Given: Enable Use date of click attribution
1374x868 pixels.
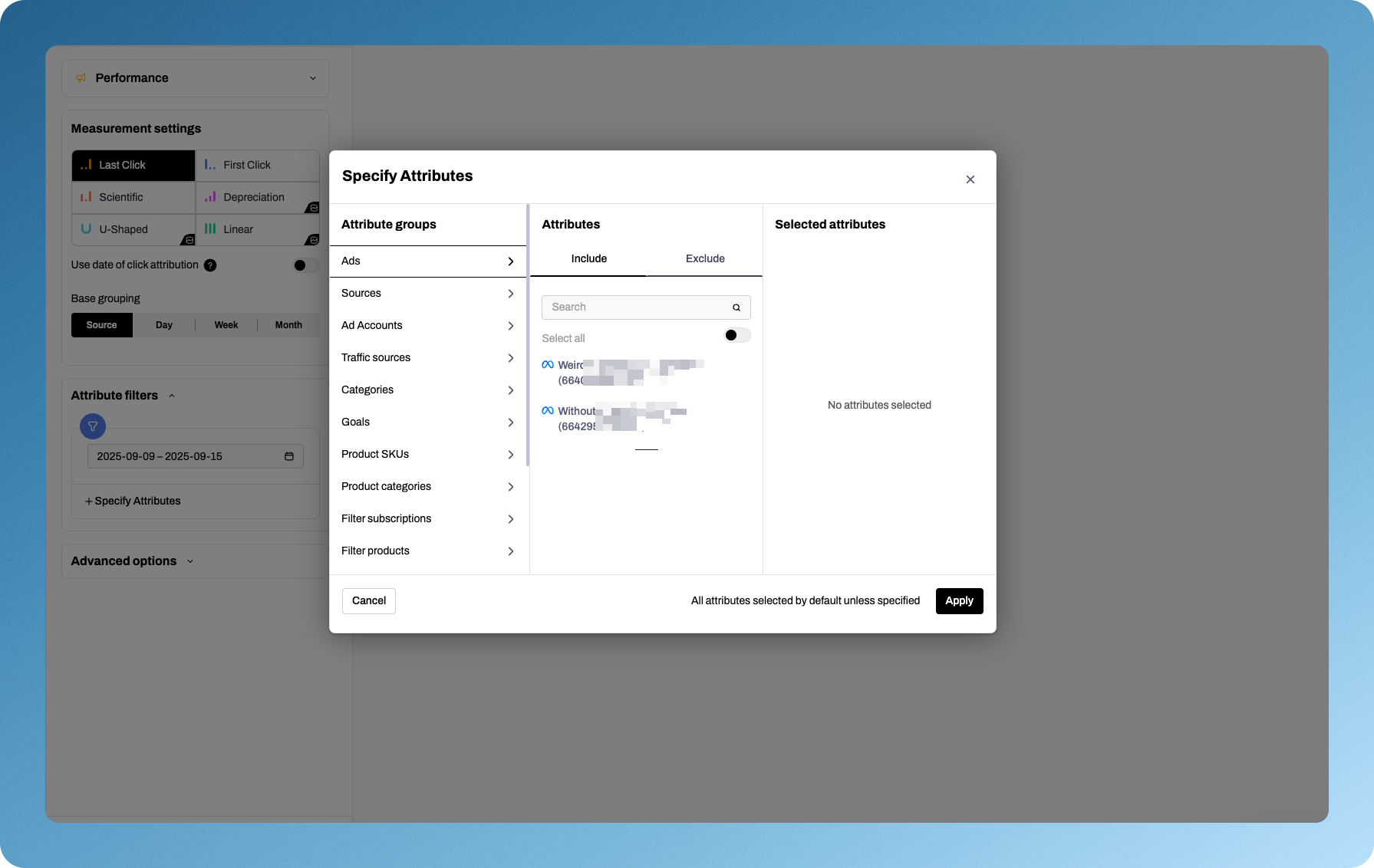Looking at the screenshot, I should click(x=305, y=265).
